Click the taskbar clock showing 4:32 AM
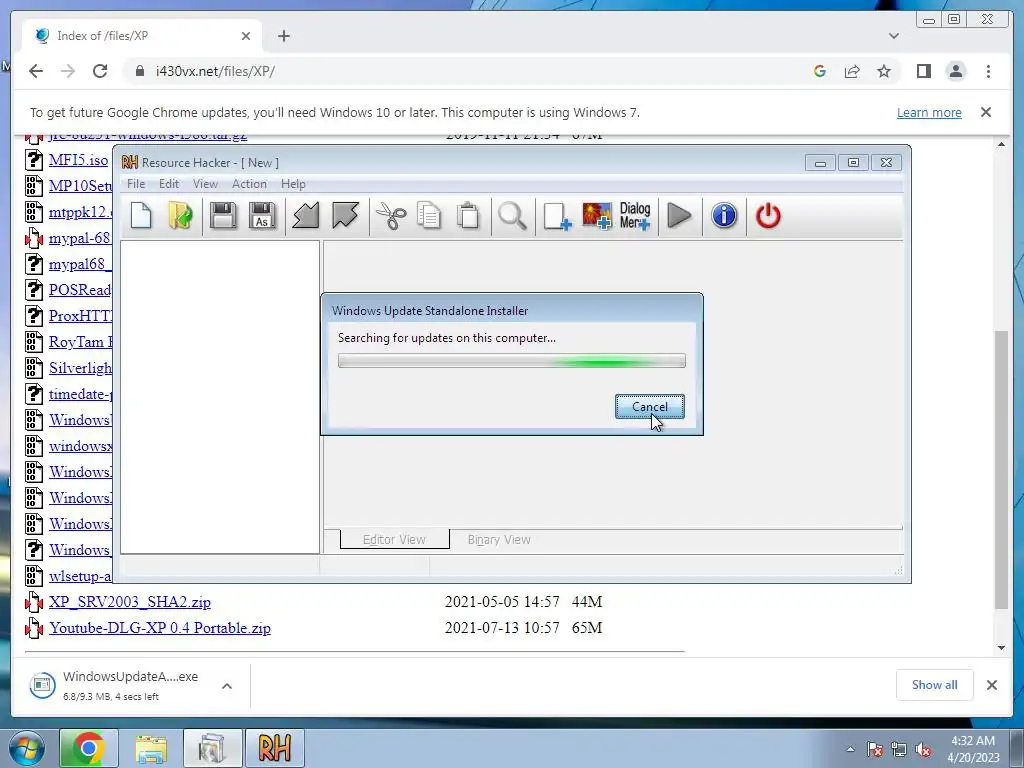 coord(973,748)
